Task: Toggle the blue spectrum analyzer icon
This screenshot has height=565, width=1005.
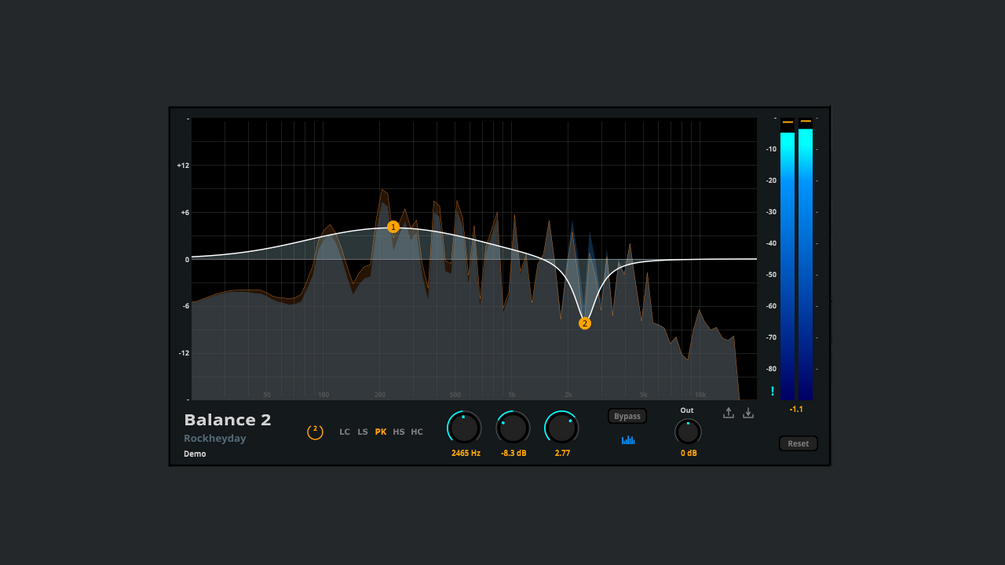Action: (628, 439)
